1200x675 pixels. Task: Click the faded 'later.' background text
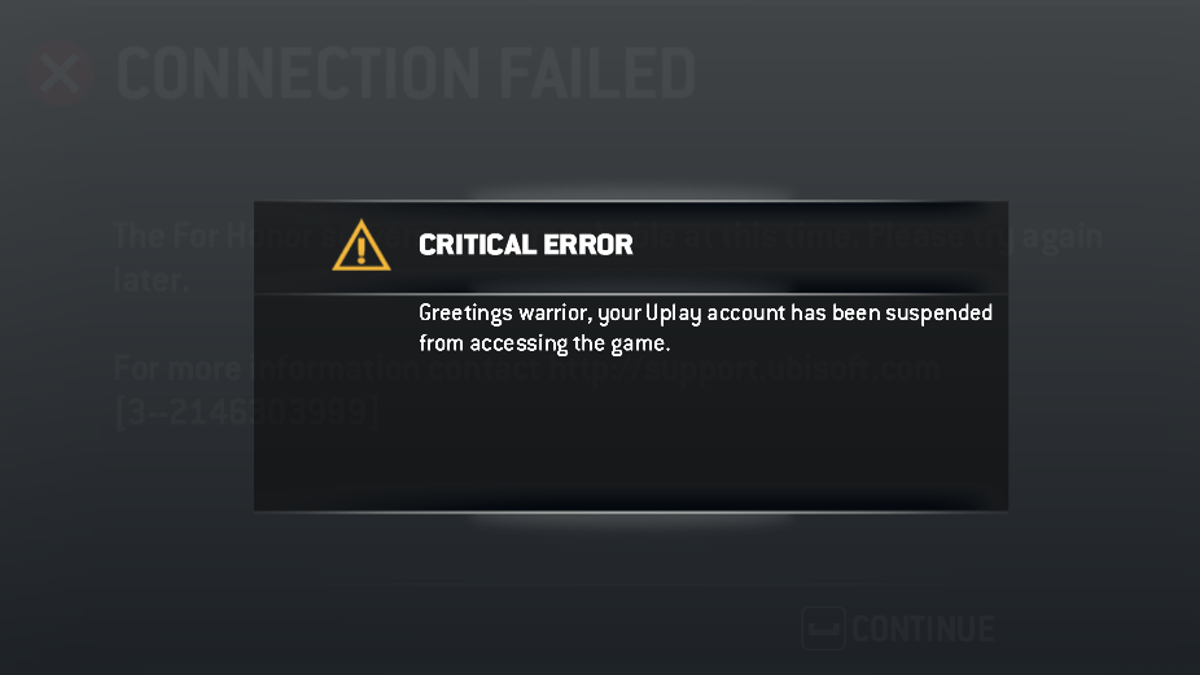coord(151,281)
